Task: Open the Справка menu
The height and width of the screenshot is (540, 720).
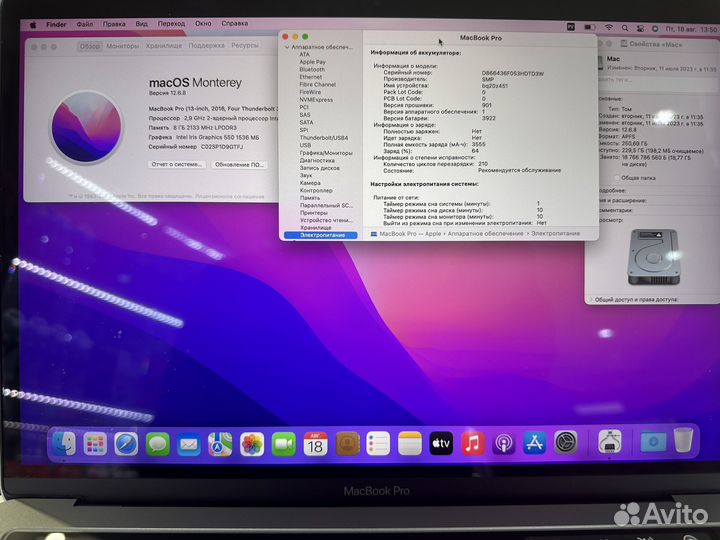Action: click(235, 23)
